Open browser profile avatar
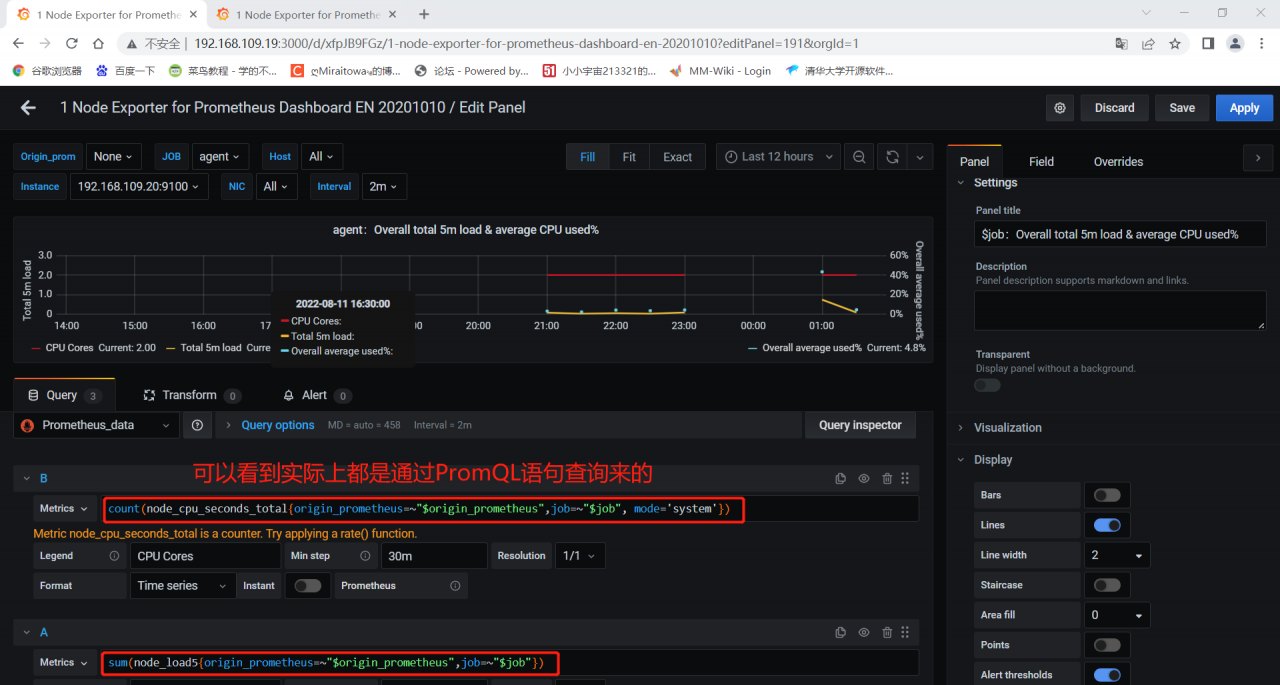The image size is (1280, 685). (x=1235, y=44)
